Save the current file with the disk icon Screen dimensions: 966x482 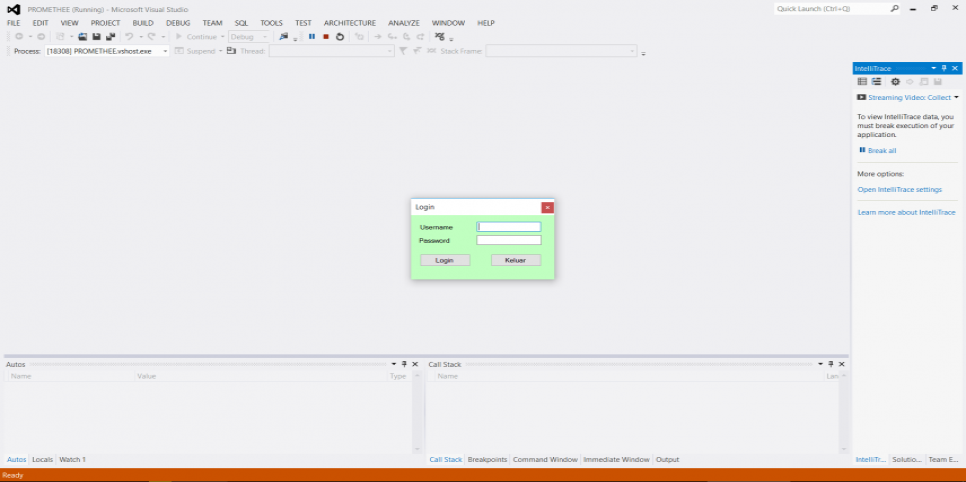coord(97,36)
